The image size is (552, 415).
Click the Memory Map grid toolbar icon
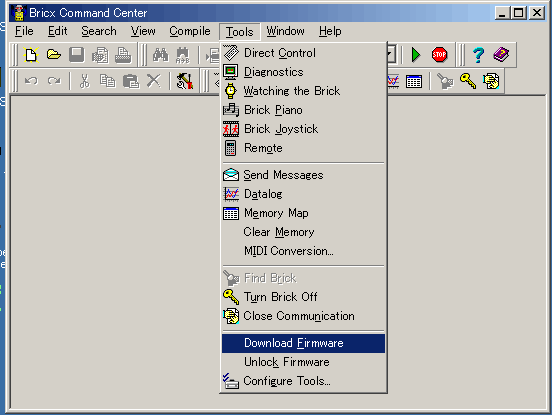[414, 81]
